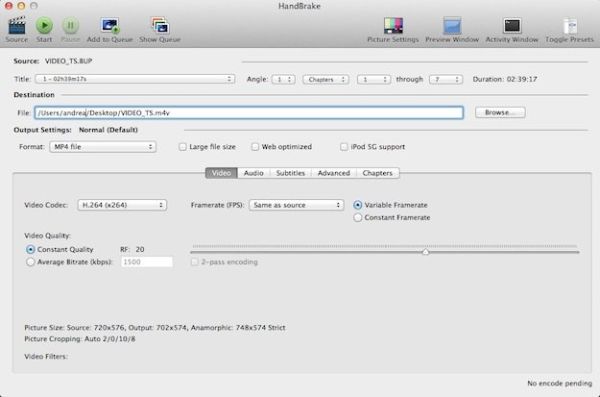The height and width of the screenshot is (397, 600).
Task: Click the RF: 20 value text
Action: click(132, 250)
